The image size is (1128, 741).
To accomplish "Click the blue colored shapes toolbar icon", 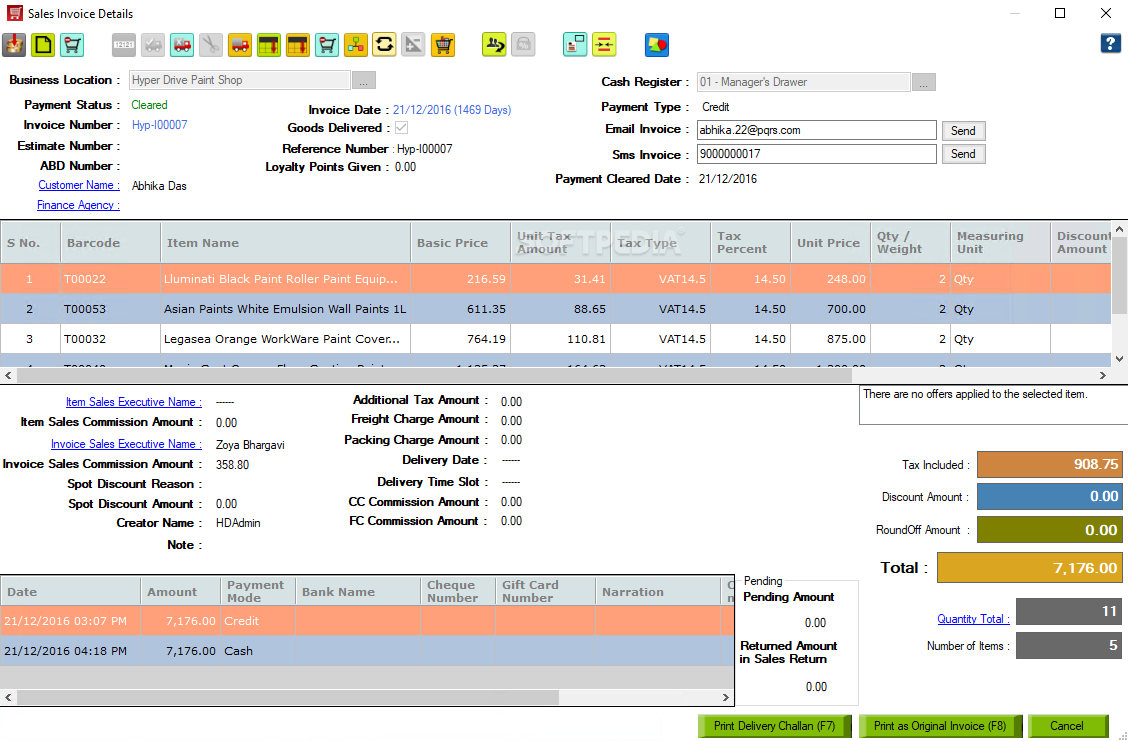I will 657,45.
